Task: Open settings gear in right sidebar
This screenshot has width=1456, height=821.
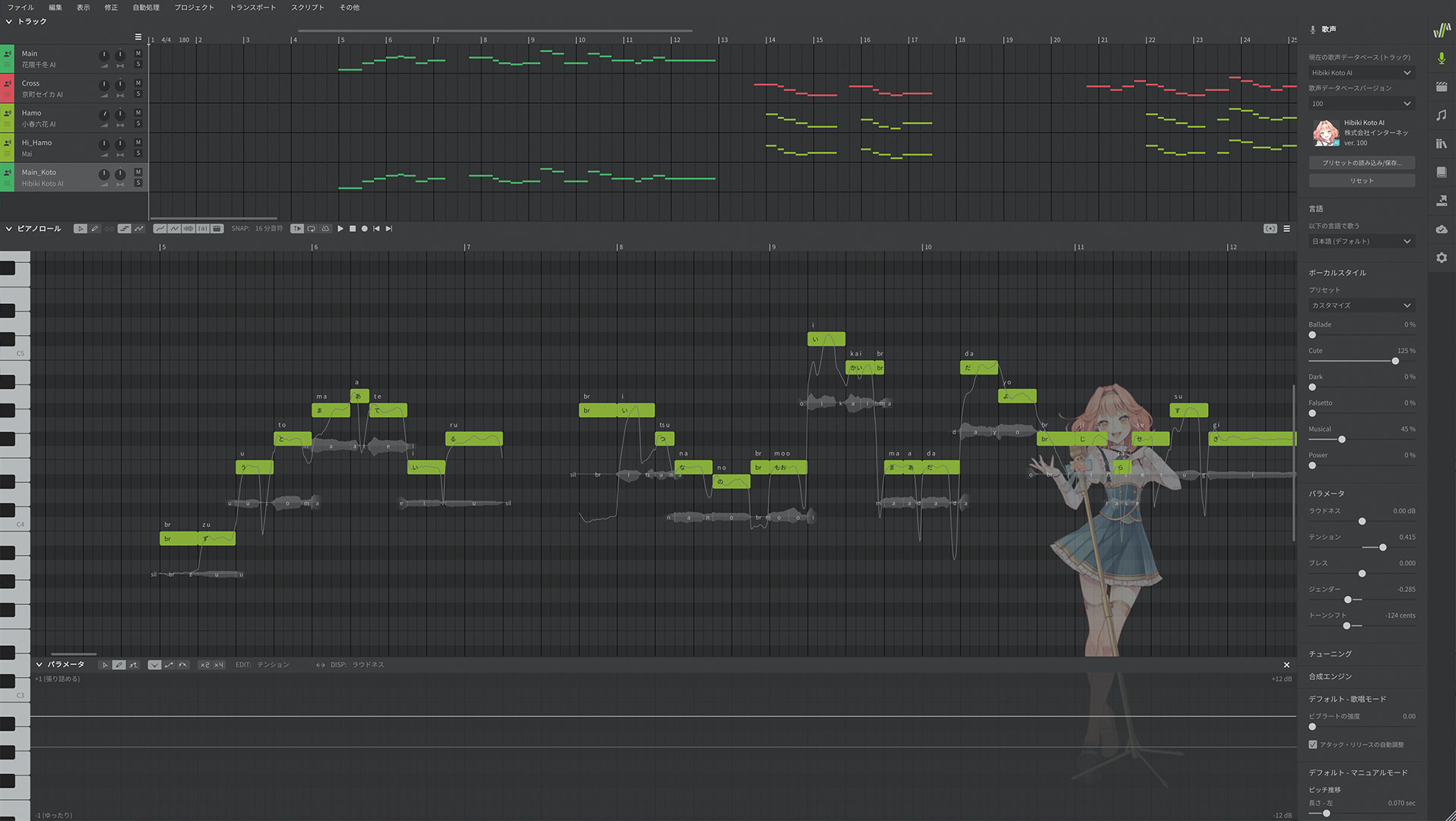Action: click(1442, 258)
